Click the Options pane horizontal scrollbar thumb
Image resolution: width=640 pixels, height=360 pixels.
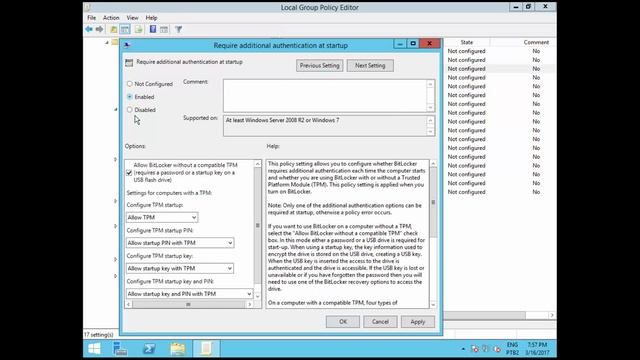click(188, 304)
